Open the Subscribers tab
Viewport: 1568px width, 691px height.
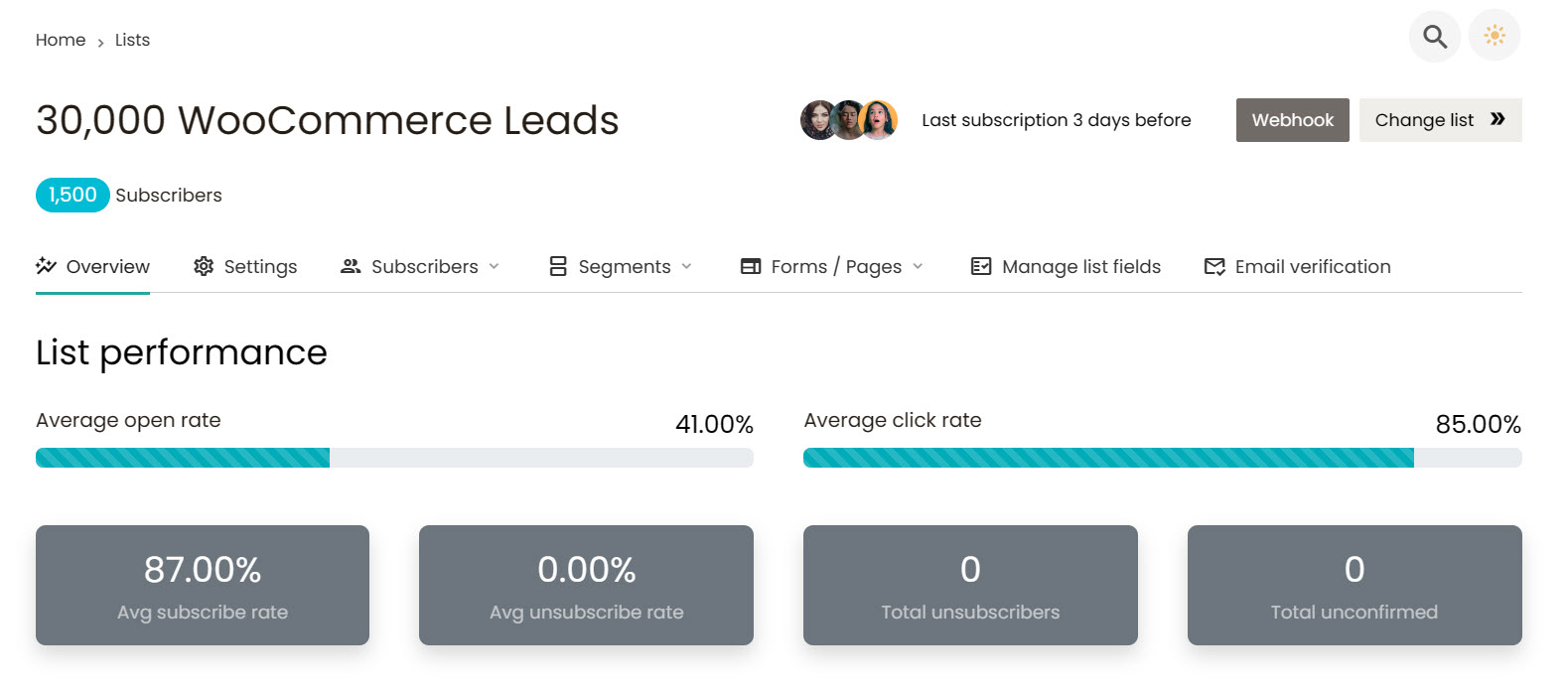coord(420,266)
